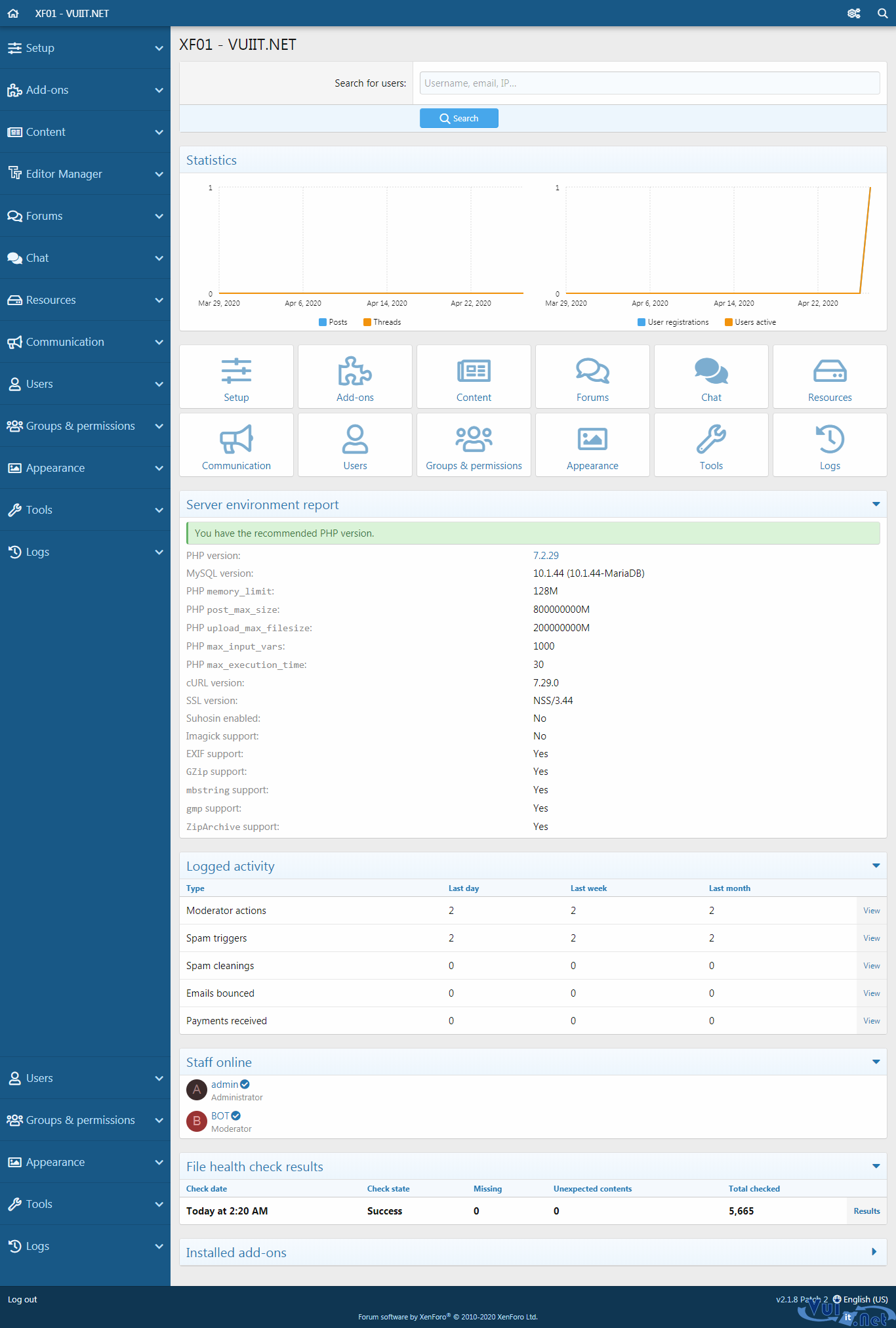Expand the Add-ons sidebar chevron
This screenshot has height=1328, width=896.
point(159,90)
